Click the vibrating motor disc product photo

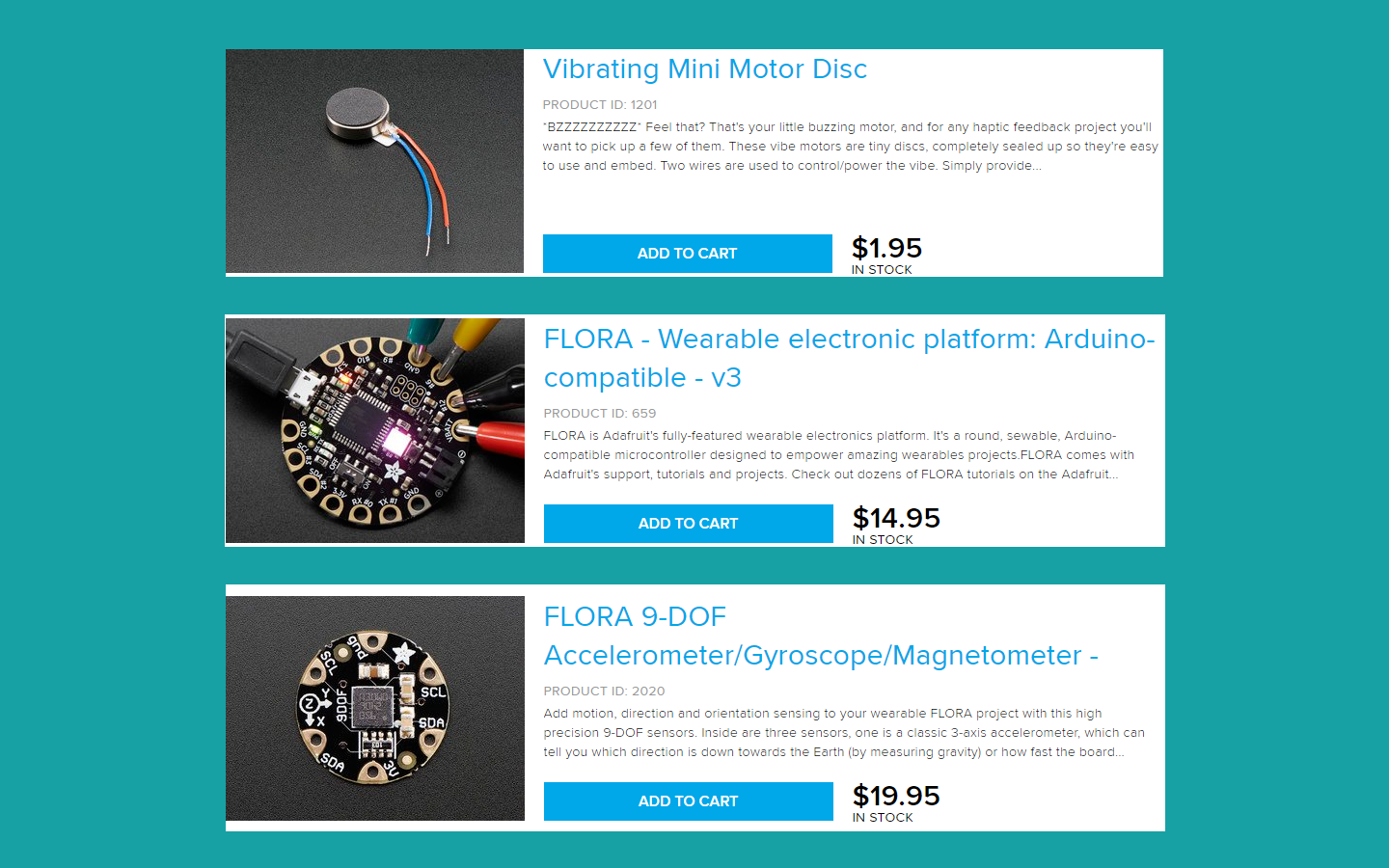click(x=374, y=161)
